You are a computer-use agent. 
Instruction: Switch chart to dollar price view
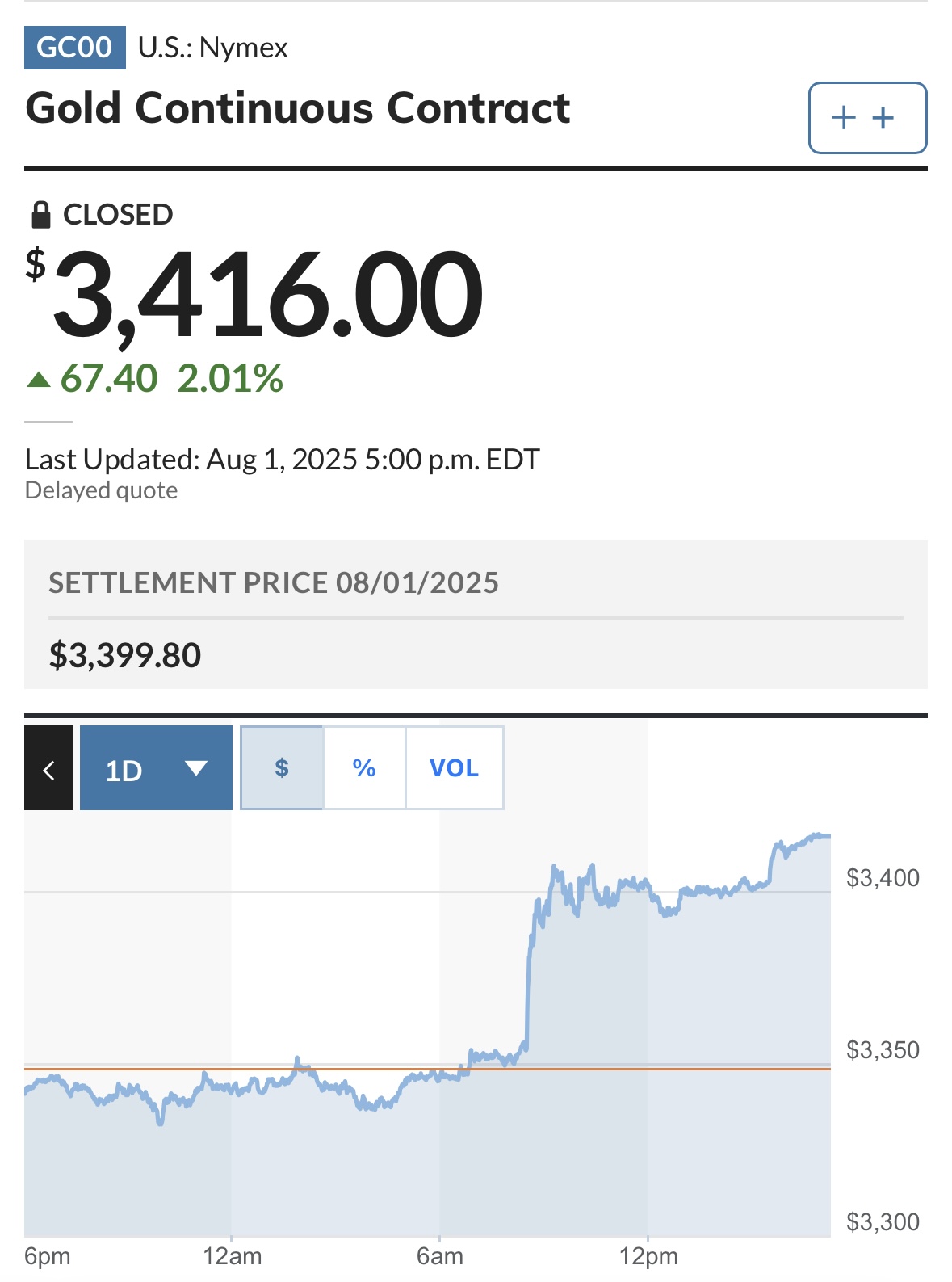point(282,768)
